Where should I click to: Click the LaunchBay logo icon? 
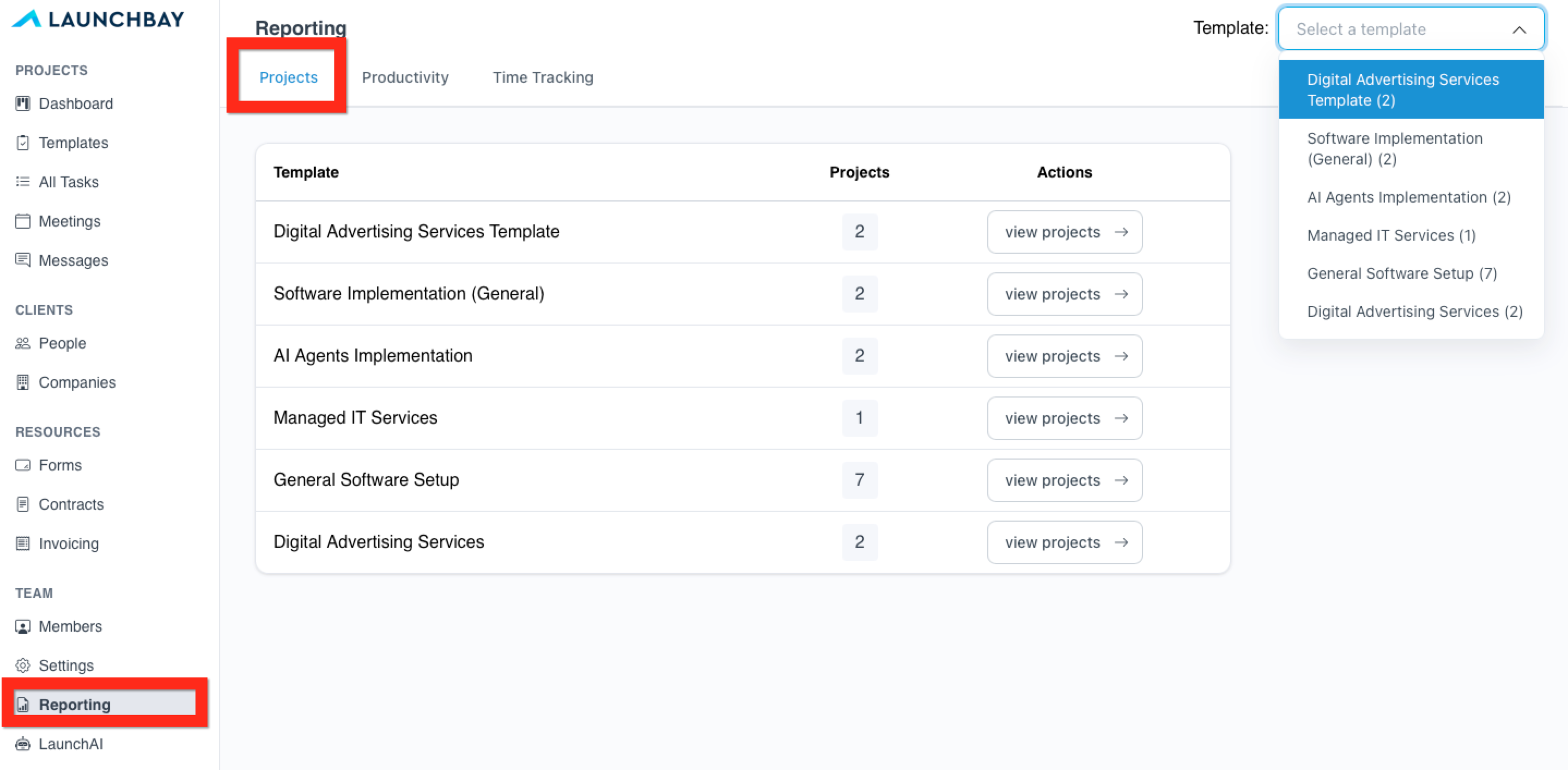coord(26,19)
